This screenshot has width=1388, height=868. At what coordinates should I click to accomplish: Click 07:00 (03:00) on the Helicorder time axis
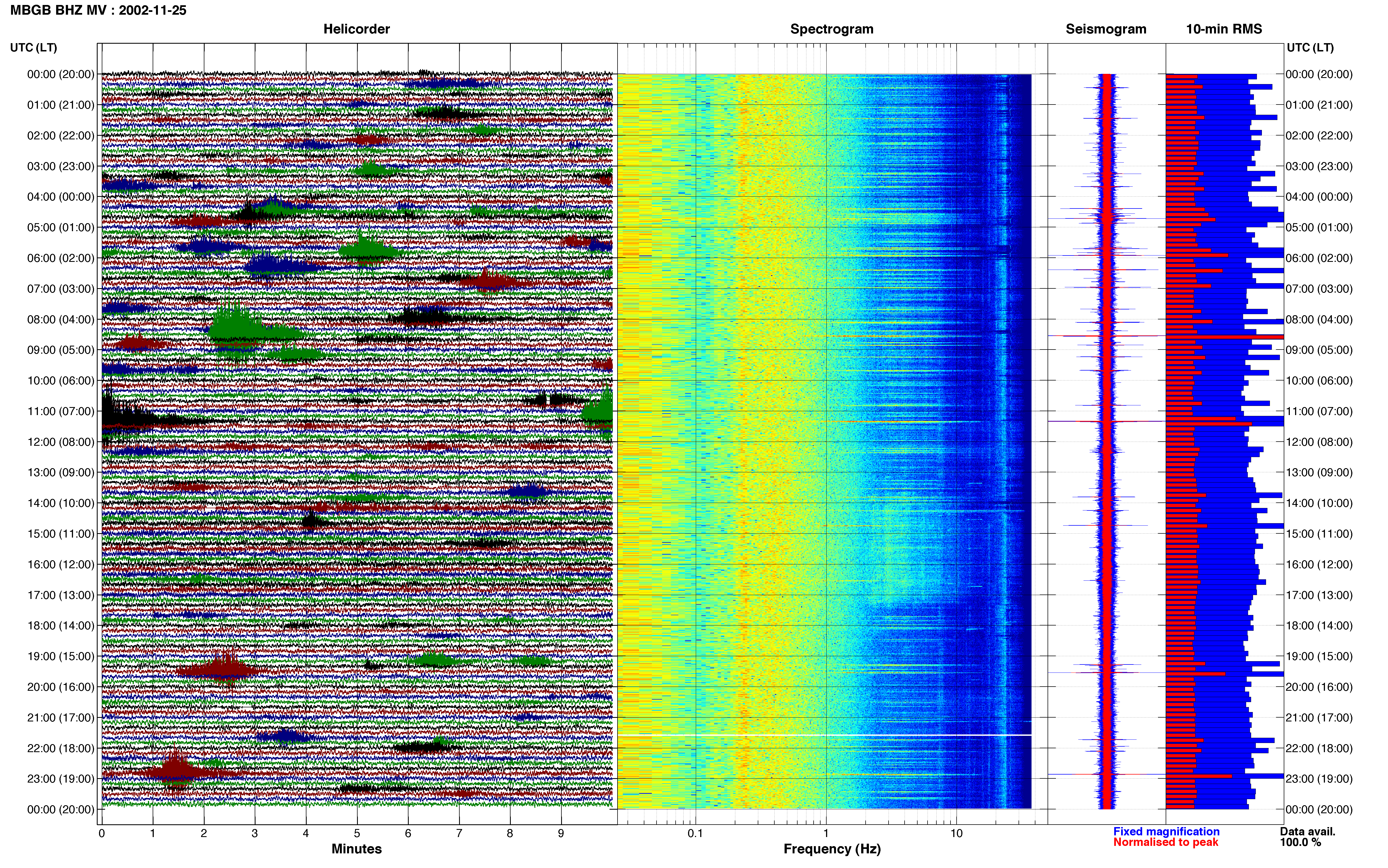[61, 289]
